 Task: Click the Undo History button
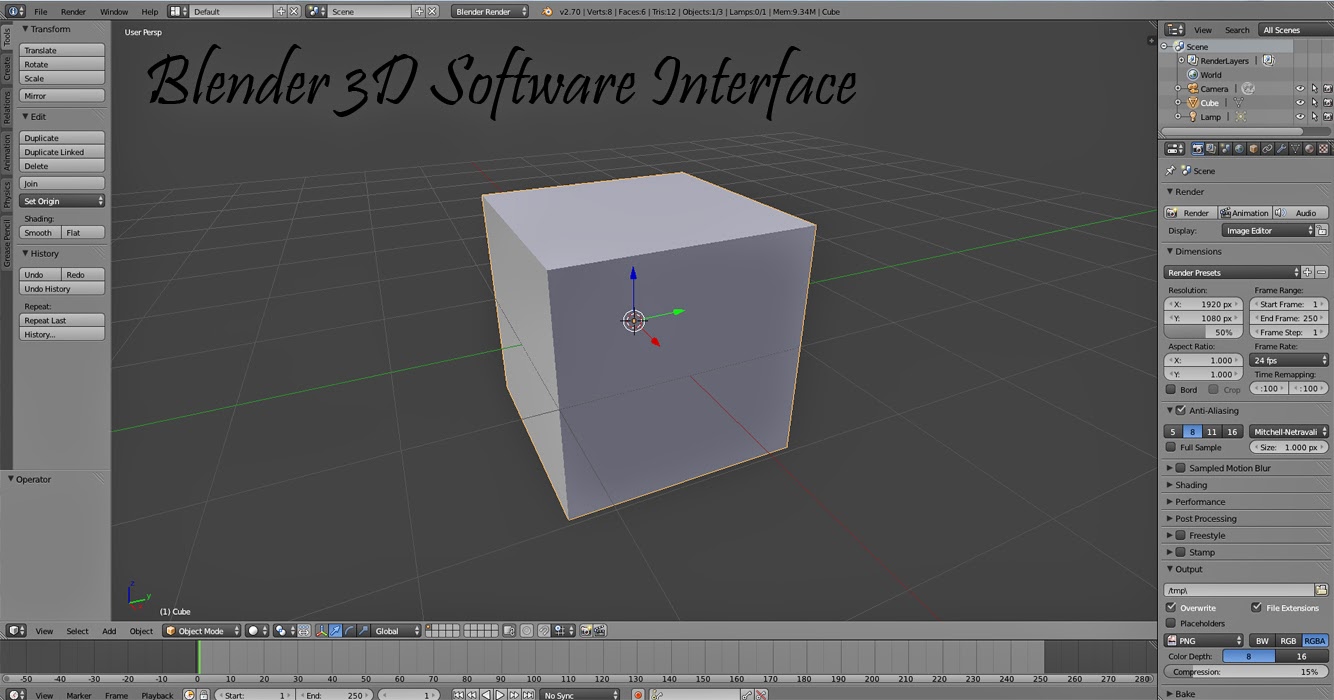62,289
